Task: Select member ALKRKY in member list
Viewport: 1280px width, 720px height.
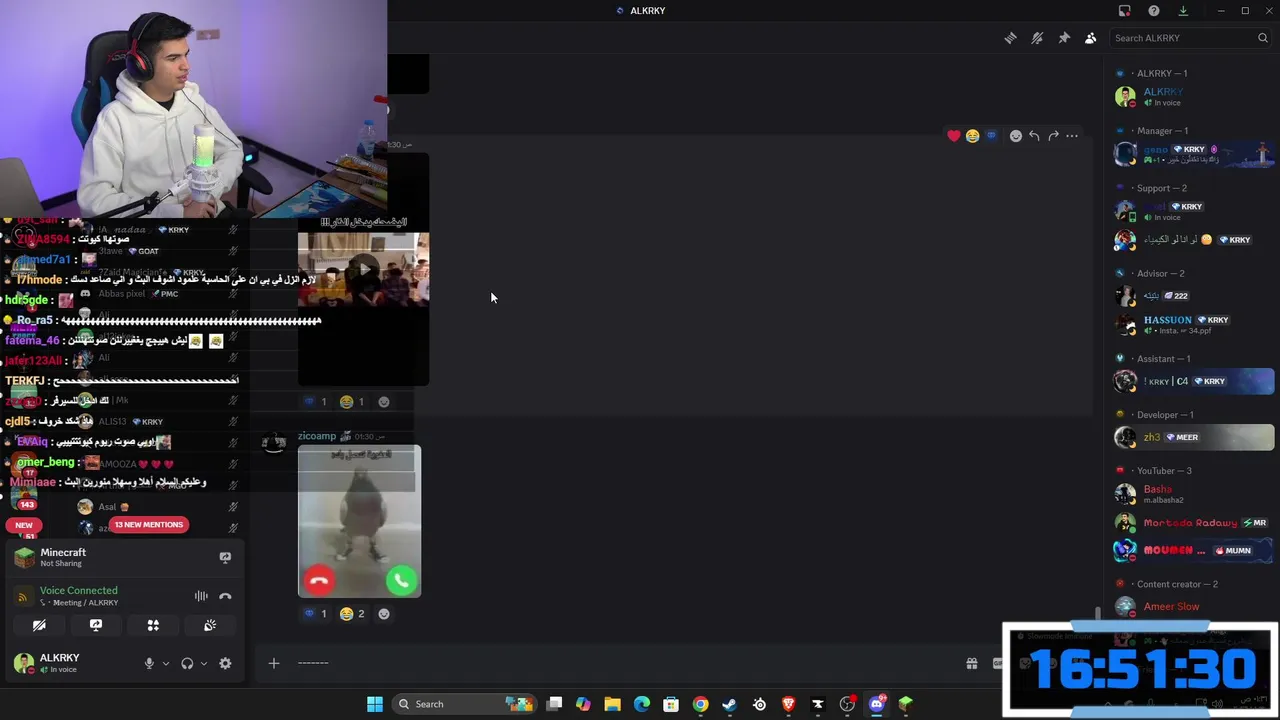Action: (x=1192, y=97)
